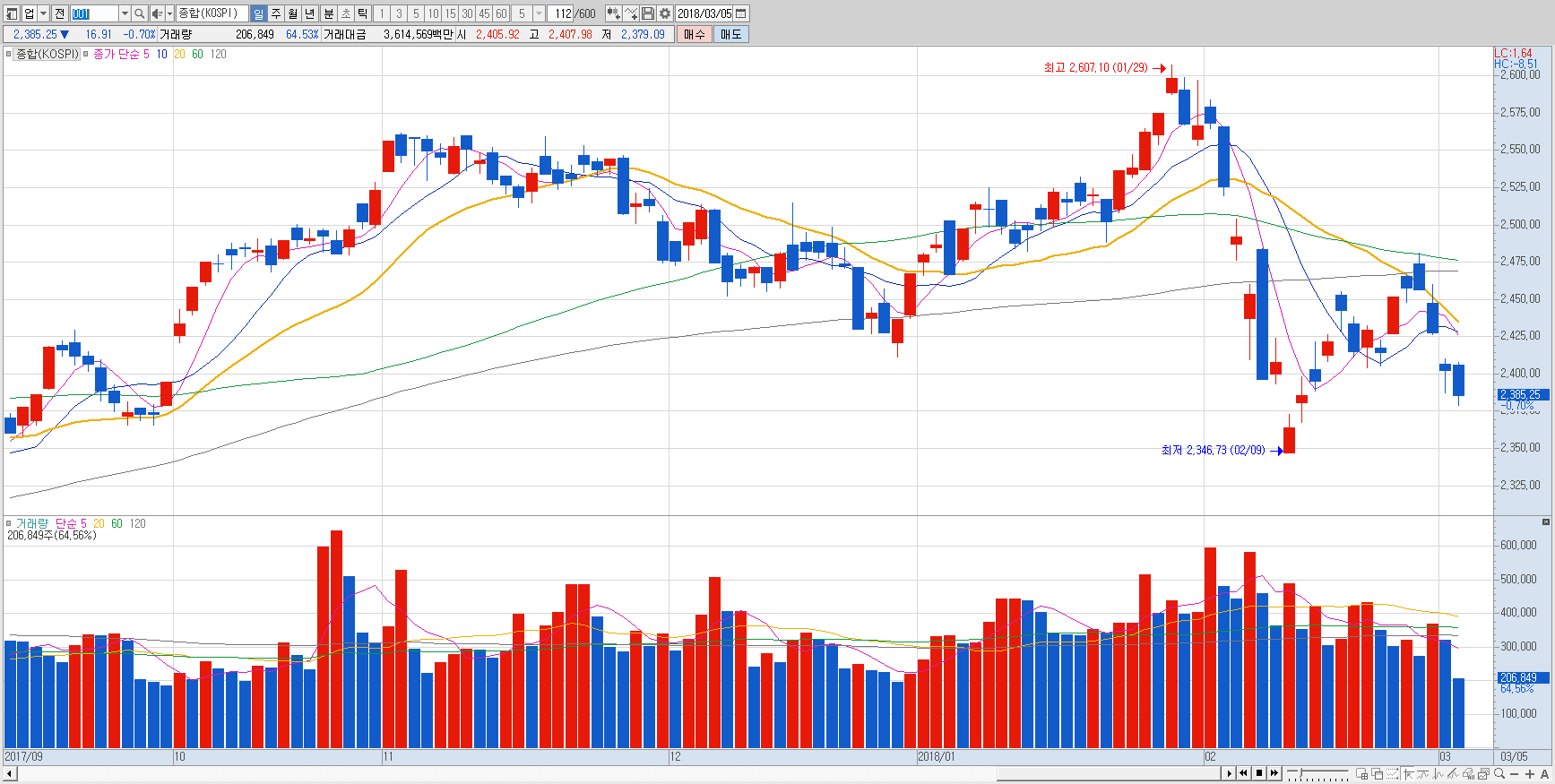Click the 2018/03/05 date field
Viewport: 1555px width, 784px height.
pos(704,13)
